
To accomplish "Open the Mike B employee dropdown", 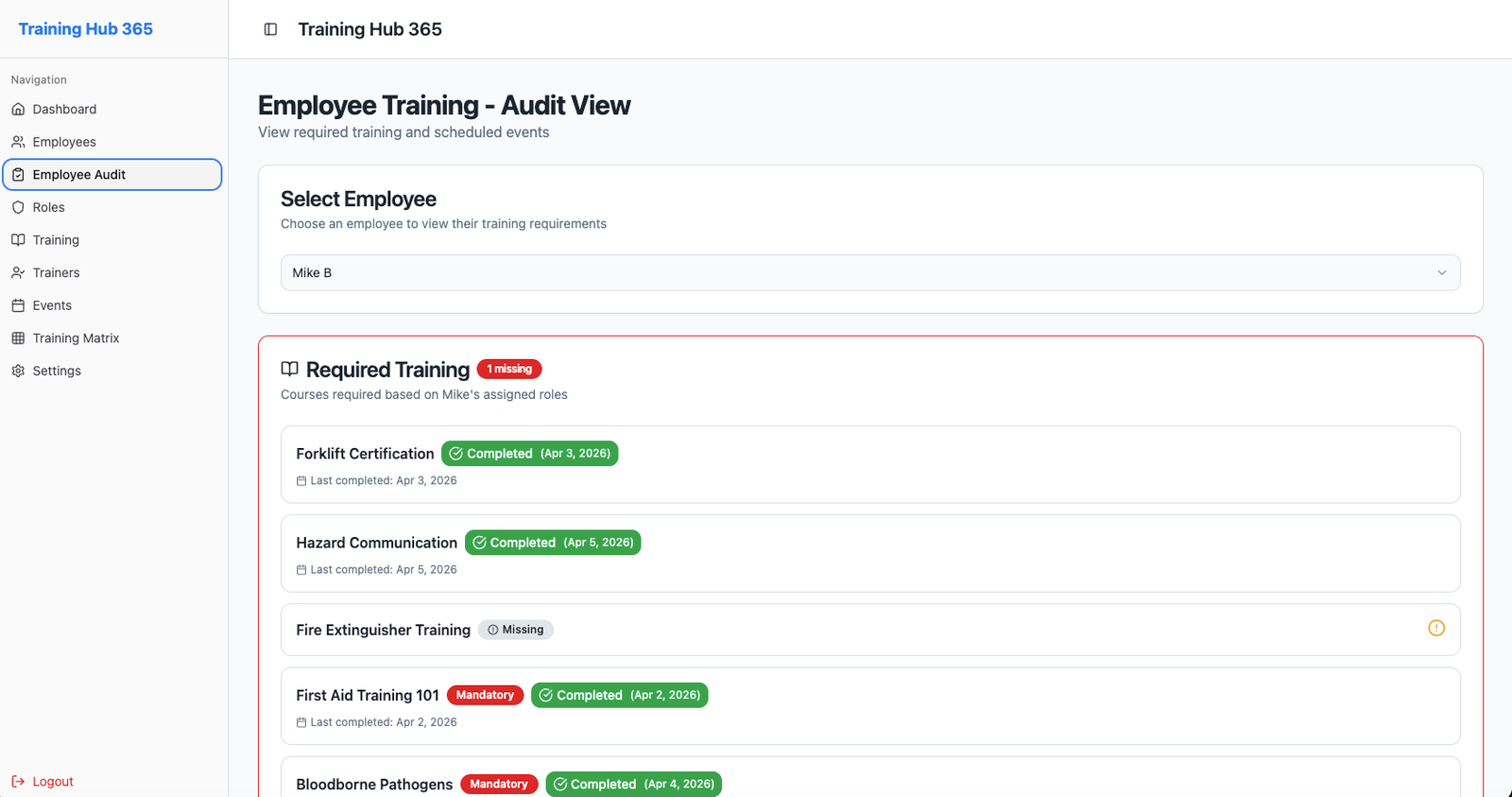I will 870,272.
